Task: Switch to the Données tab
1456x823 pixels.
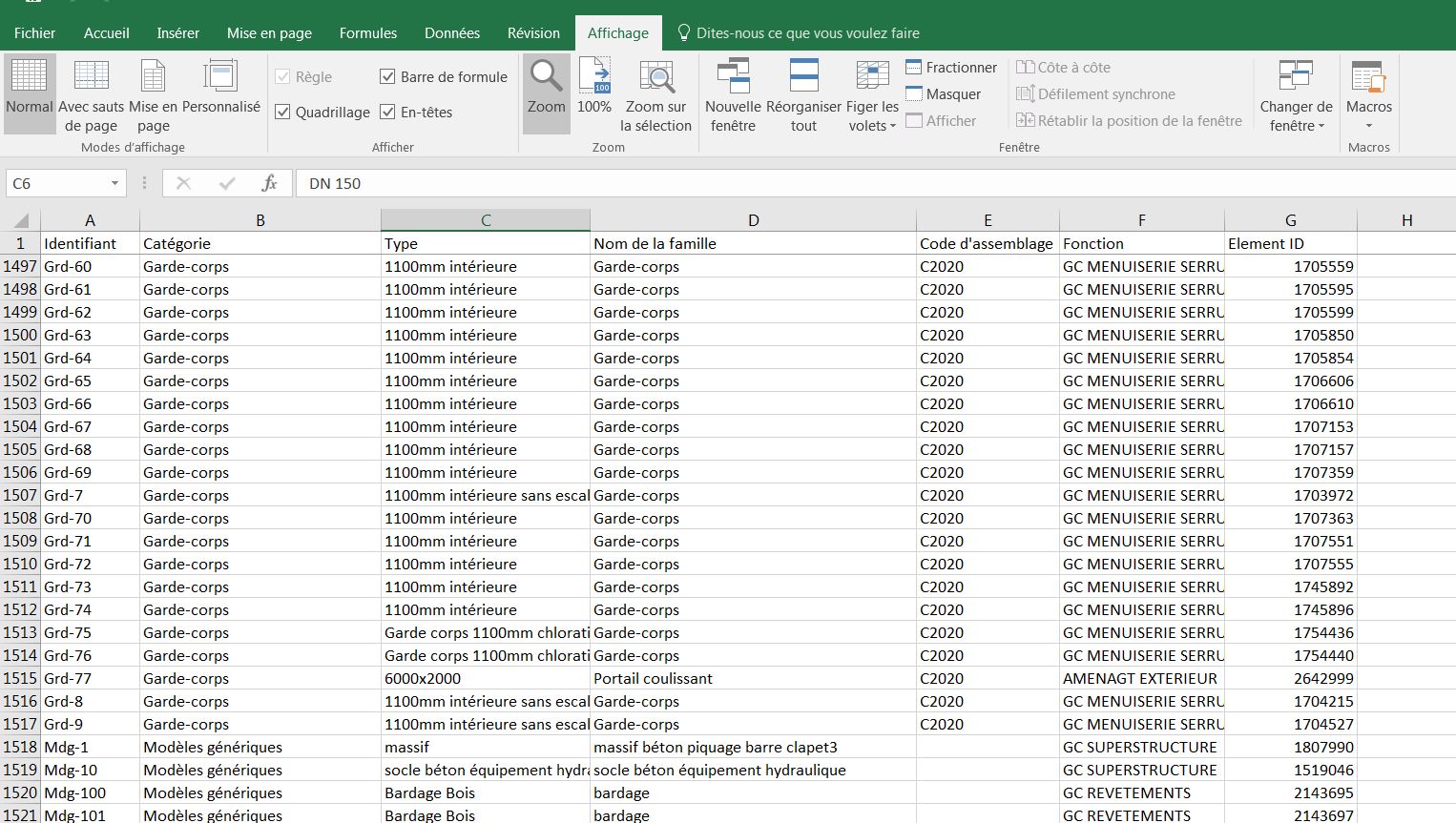Action: [451, 33]
